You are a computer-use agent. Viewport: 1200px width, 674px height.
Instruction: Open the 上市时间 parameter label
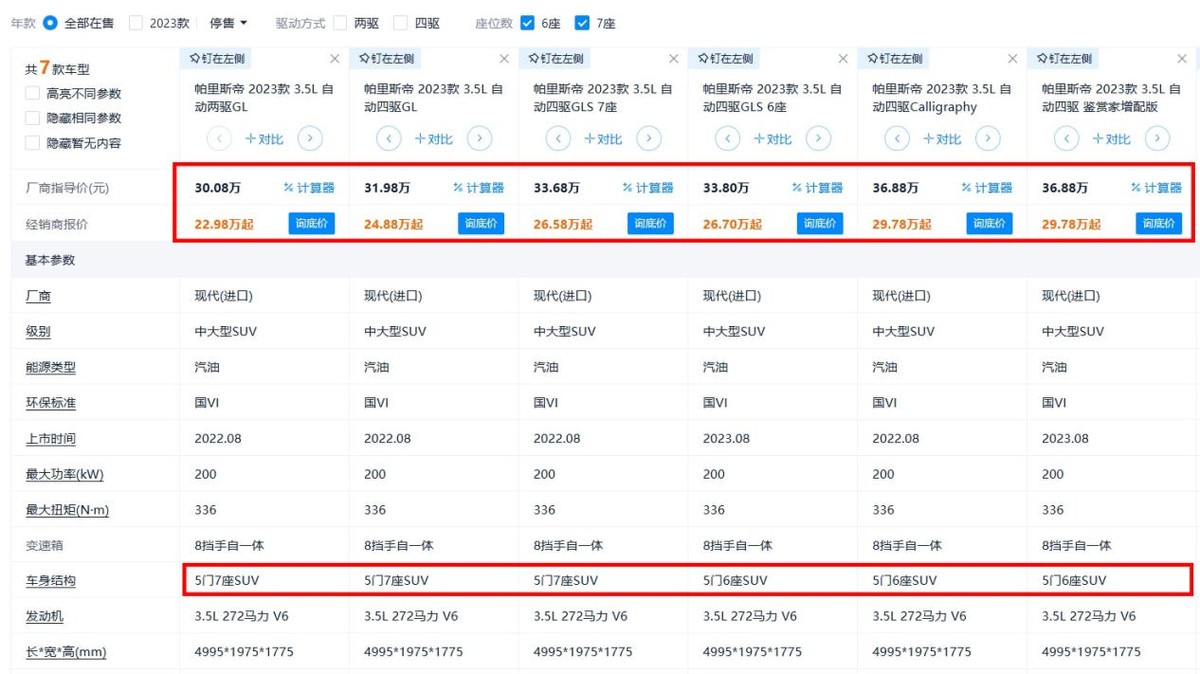pos(51,439)
